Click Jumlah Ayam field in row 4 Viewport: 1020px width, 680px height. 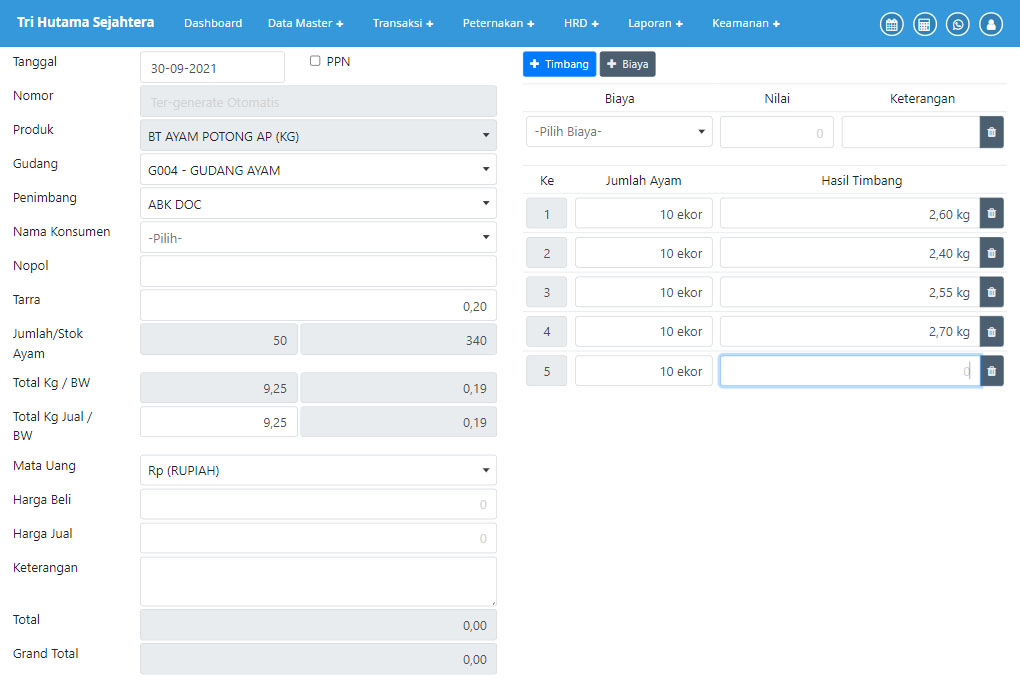pyautogui.click(x=643, y=331)
